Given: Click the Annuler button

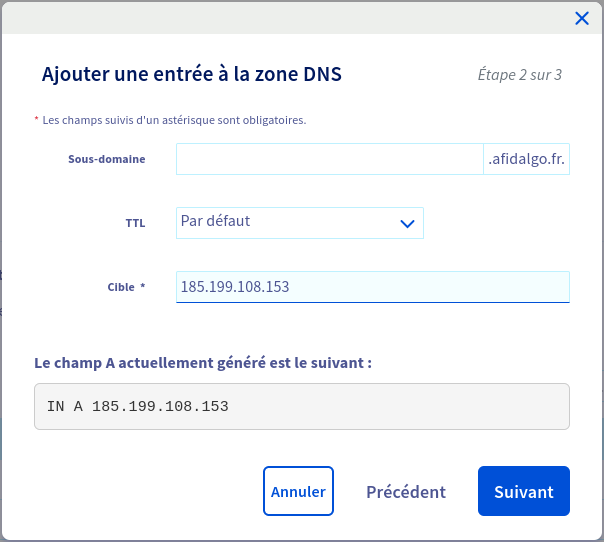Looking at the screenshot, I should click(x=298, y=491).
